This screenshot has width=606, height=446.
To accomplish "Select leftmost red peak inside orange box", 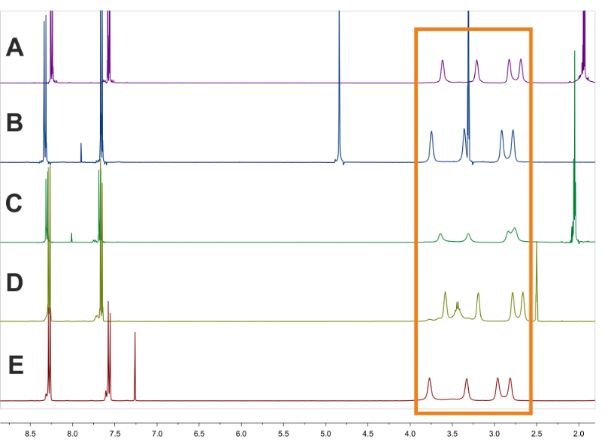I will tap(429, 388).
